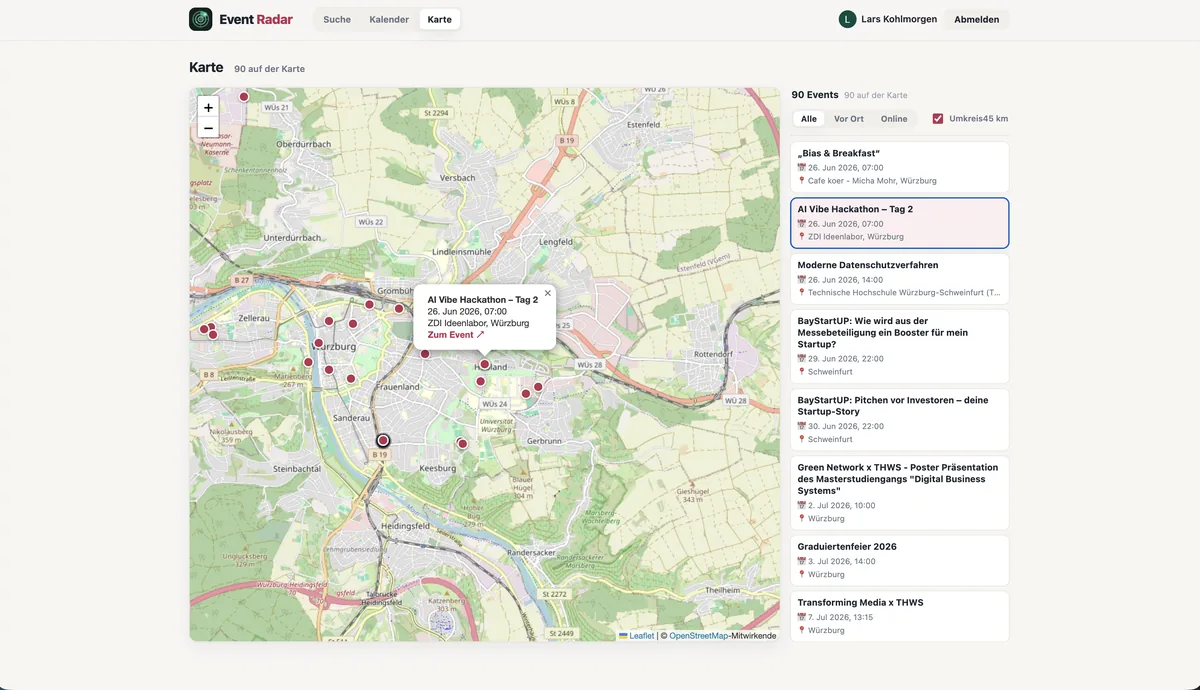The image size is (1200, 690).
Task: Zoom out the map with minus button
Action: point(208,128)
